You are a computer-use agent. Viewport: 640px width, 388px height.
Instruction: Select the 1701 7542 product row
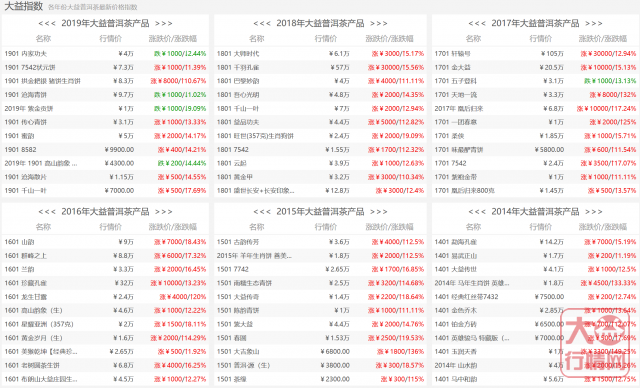point(535,163)
